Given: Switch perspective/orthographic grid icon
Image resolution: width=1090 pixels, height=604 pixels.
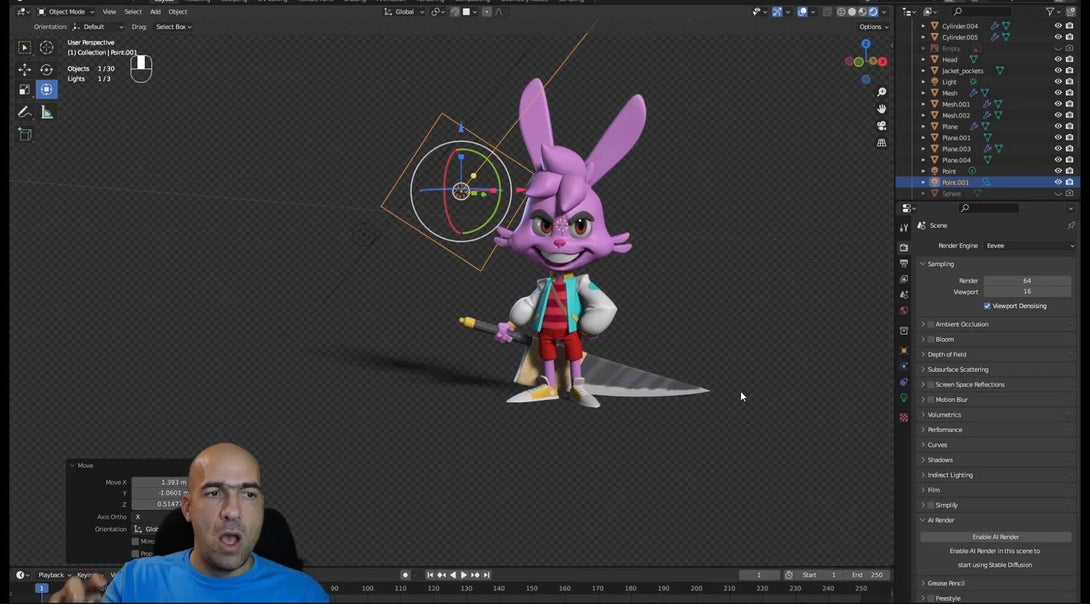Looking at the screenshot, I should [x=881, y=142].
